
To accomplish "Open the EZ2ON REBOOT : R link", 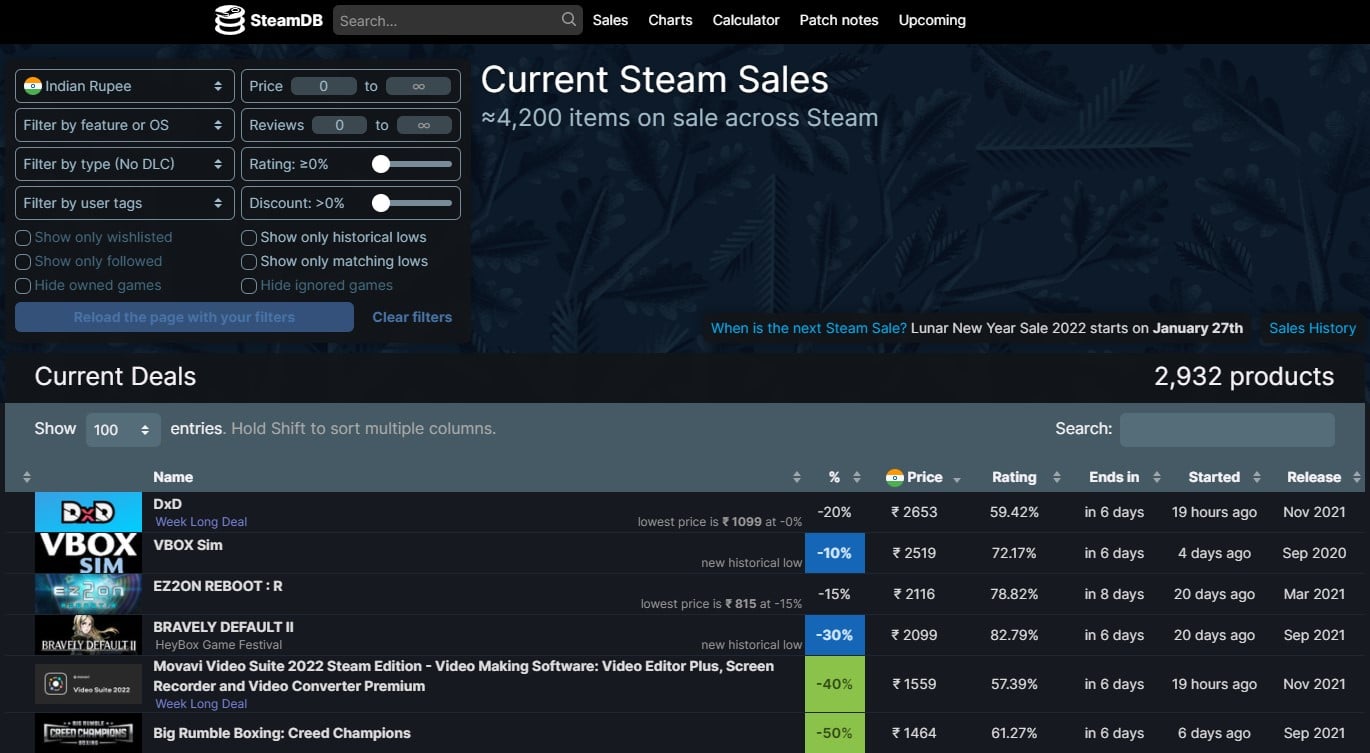I will coord(218,586).
